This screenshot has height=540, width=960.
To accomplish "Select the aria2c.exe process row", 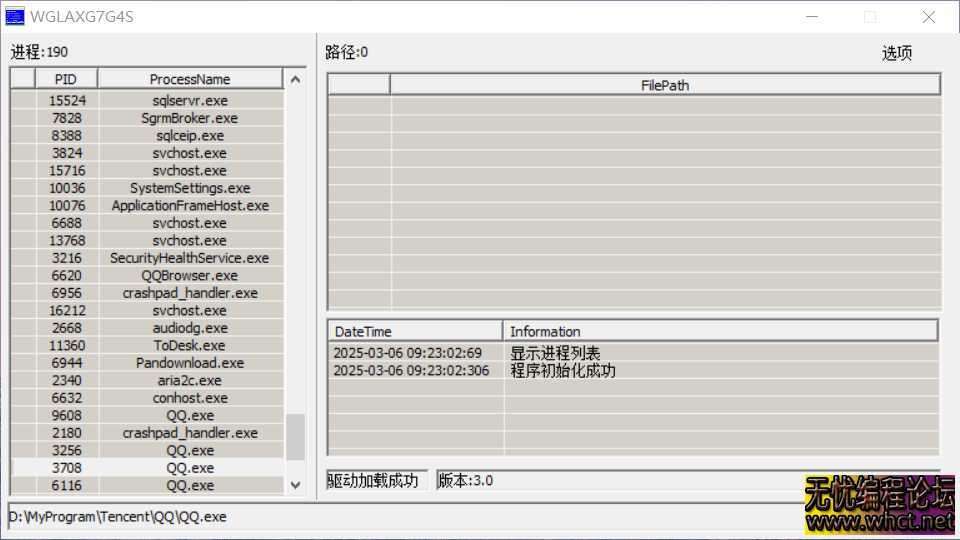I will pyautogui.click(x=190, y=381).
